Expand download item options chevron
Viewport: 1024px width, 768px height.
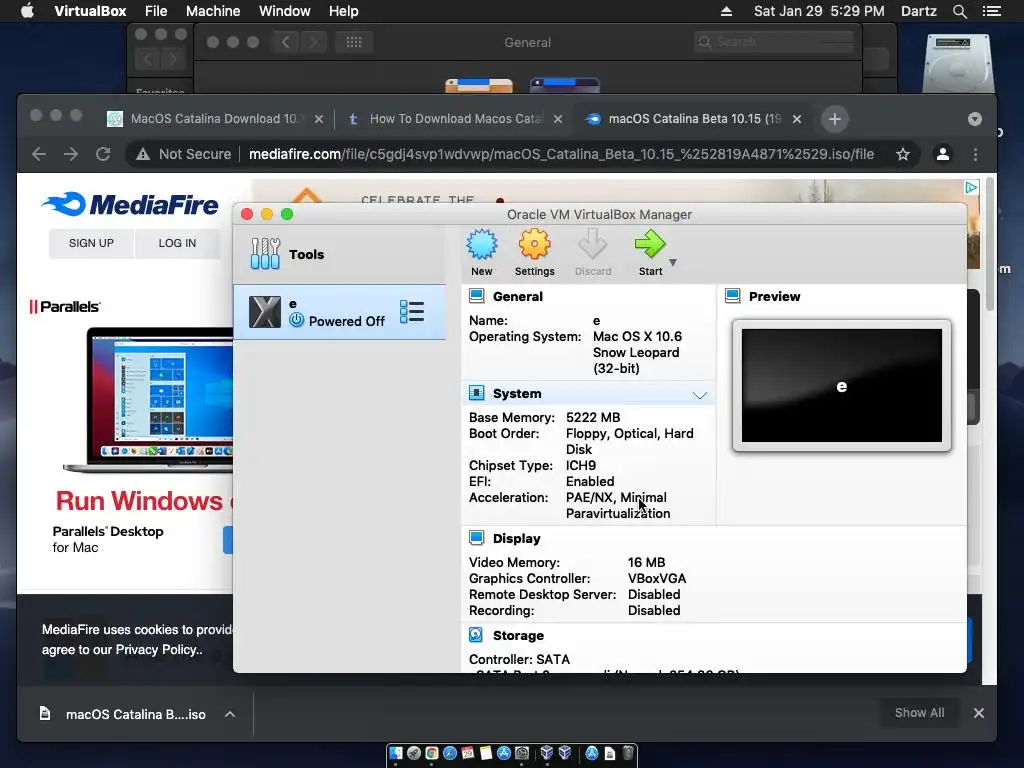click(x=230, y=714)
